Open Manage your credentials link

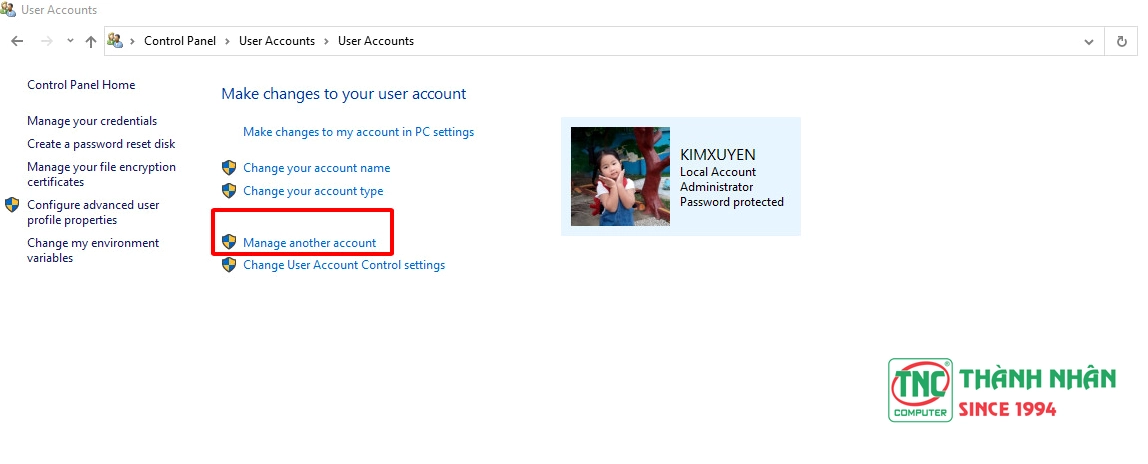92,121
